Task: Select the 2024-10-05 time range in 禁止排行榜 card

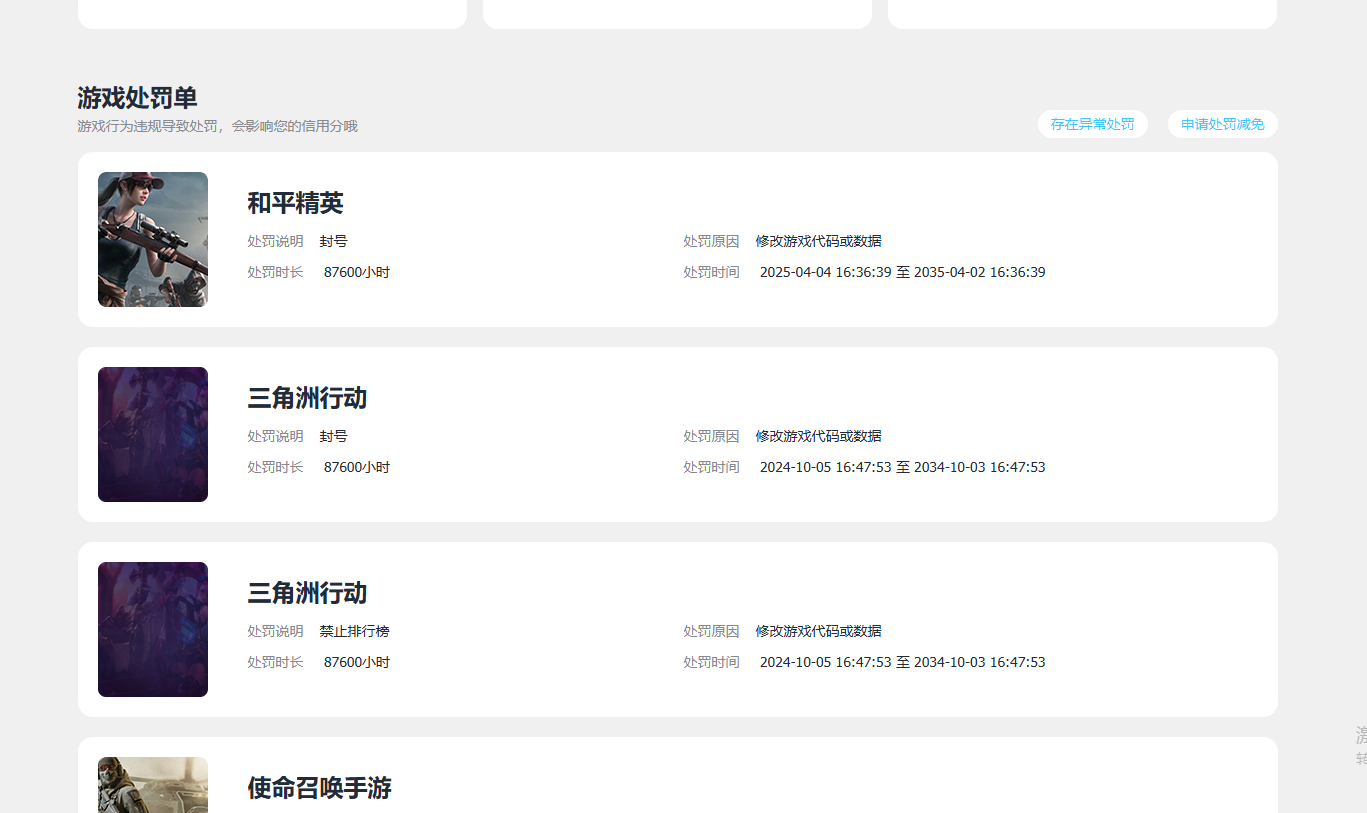Action: 903,662
